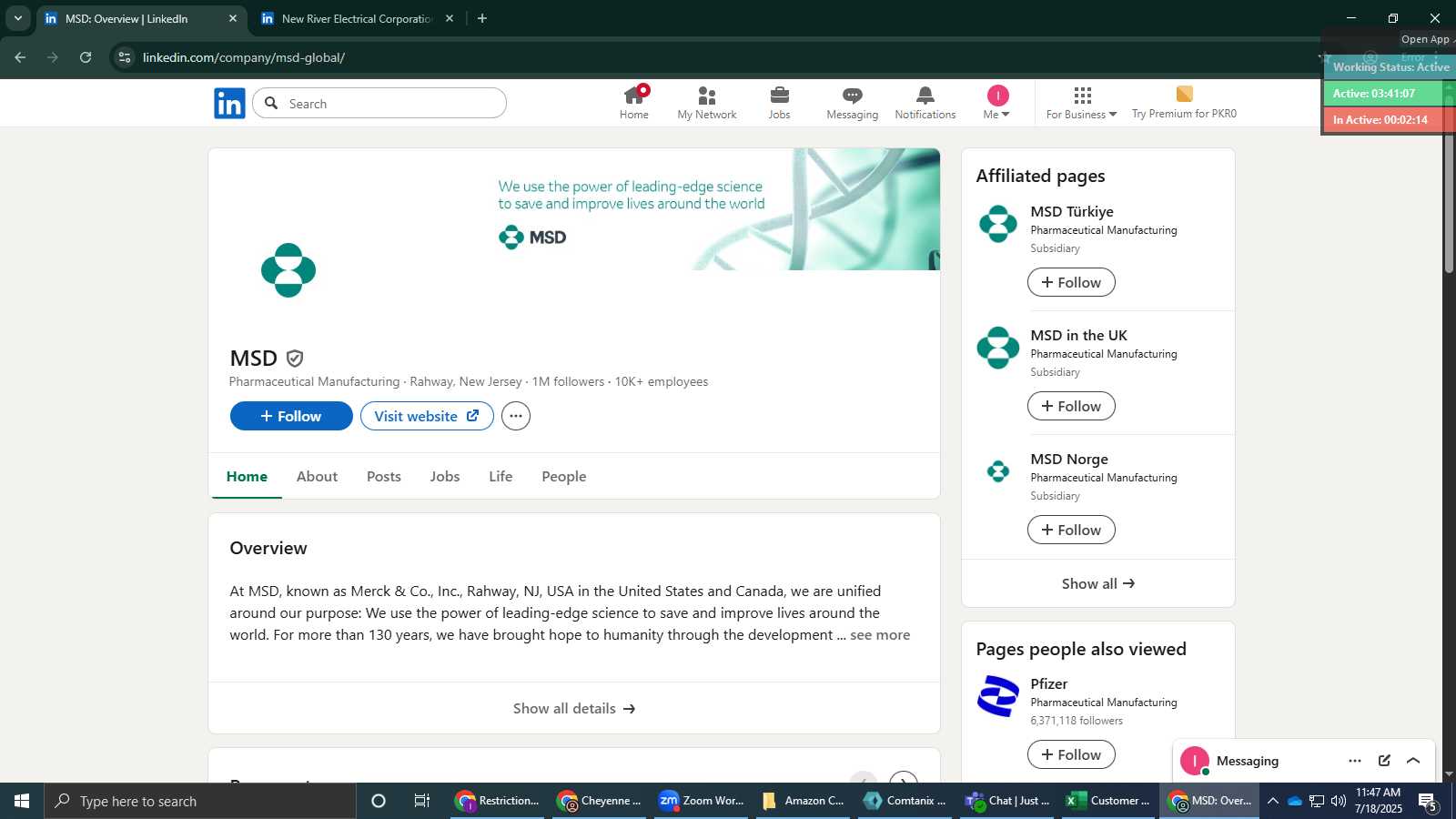Viewport: 1456px width, 819px height.
Task: Follow MSD in the UK
Action: coord(1071,406)
